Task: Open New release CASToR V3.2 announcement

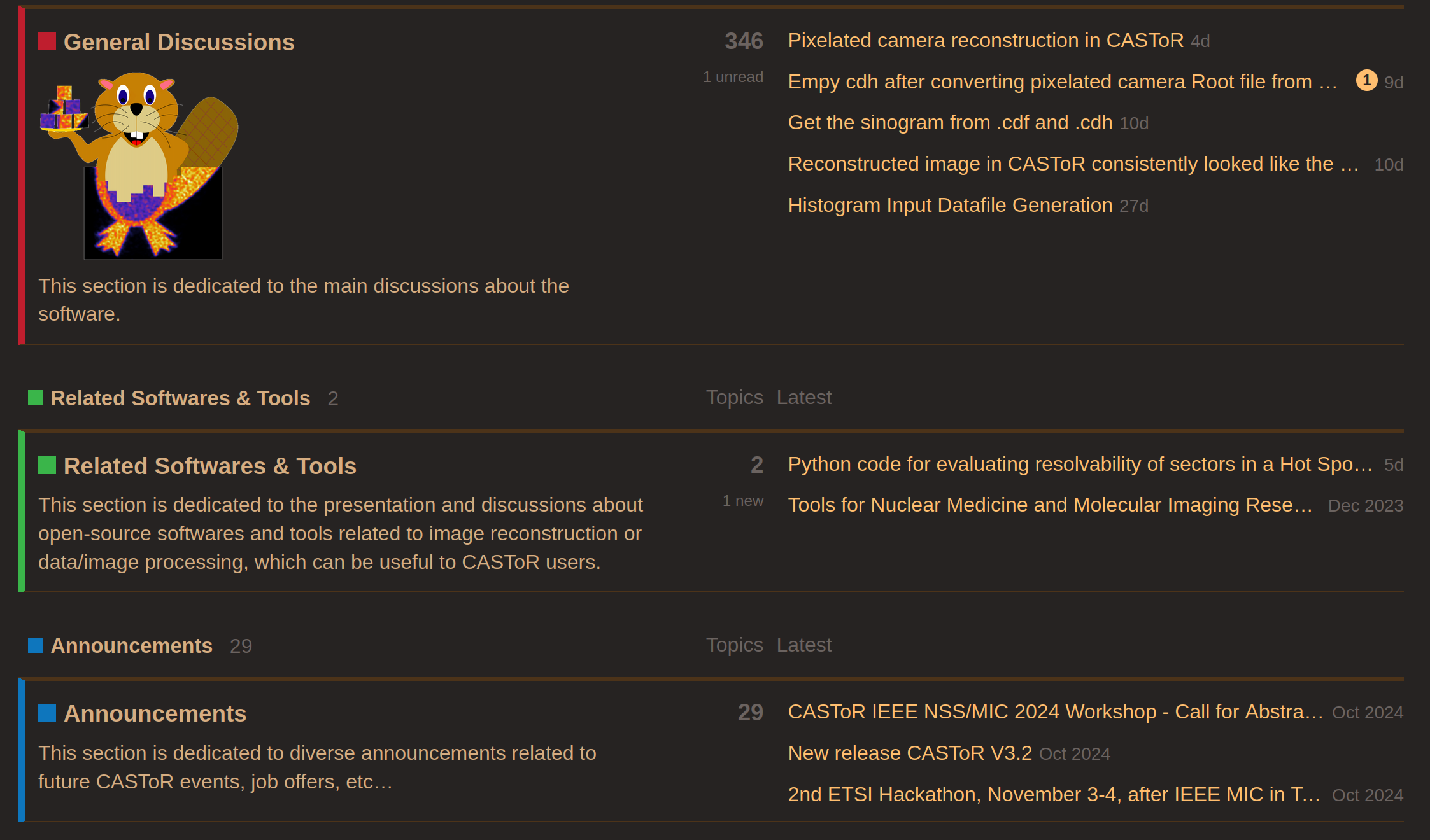Action: tap(910, 753)
